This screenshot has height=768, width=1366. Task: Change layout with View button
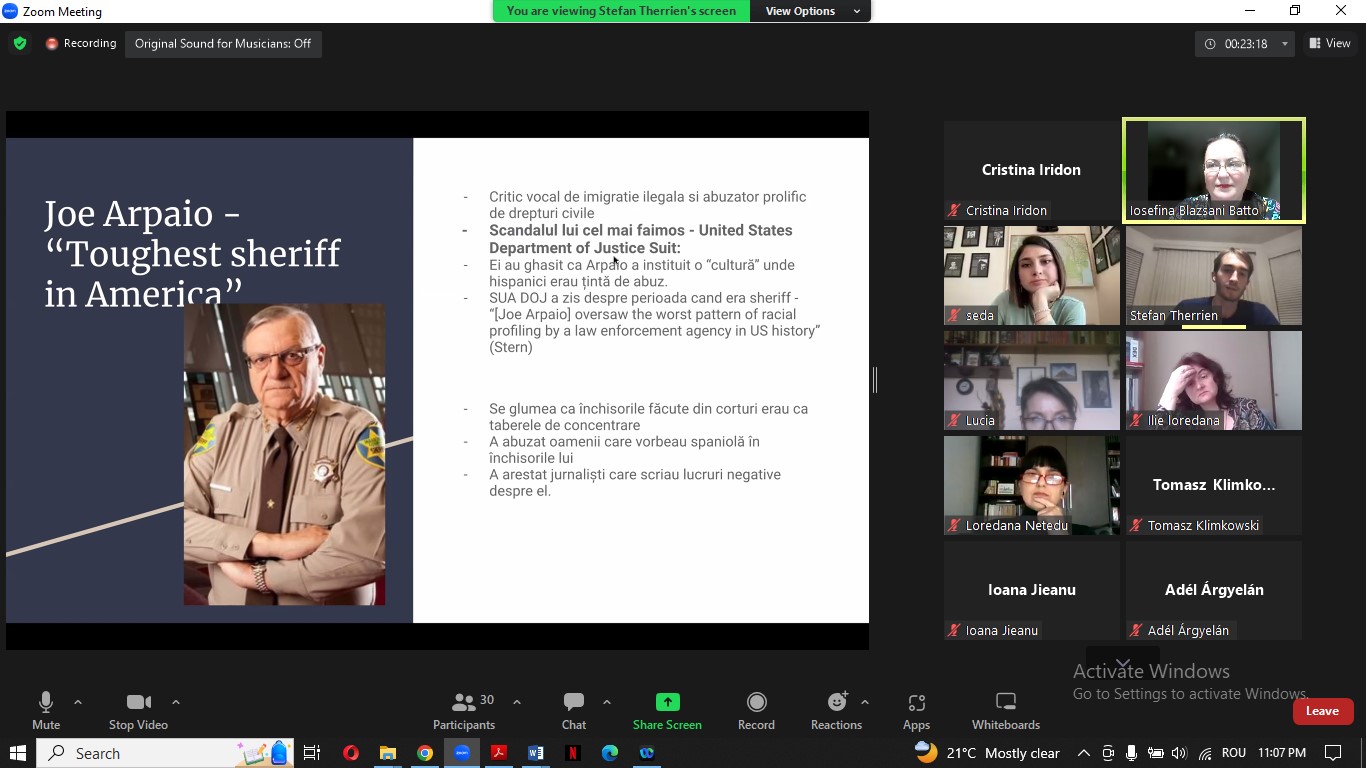coord(1330,44)
